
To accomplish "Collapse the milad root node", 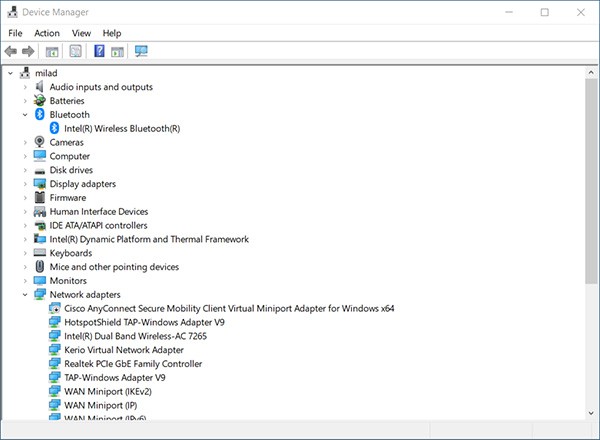I will tap(11, 73).
